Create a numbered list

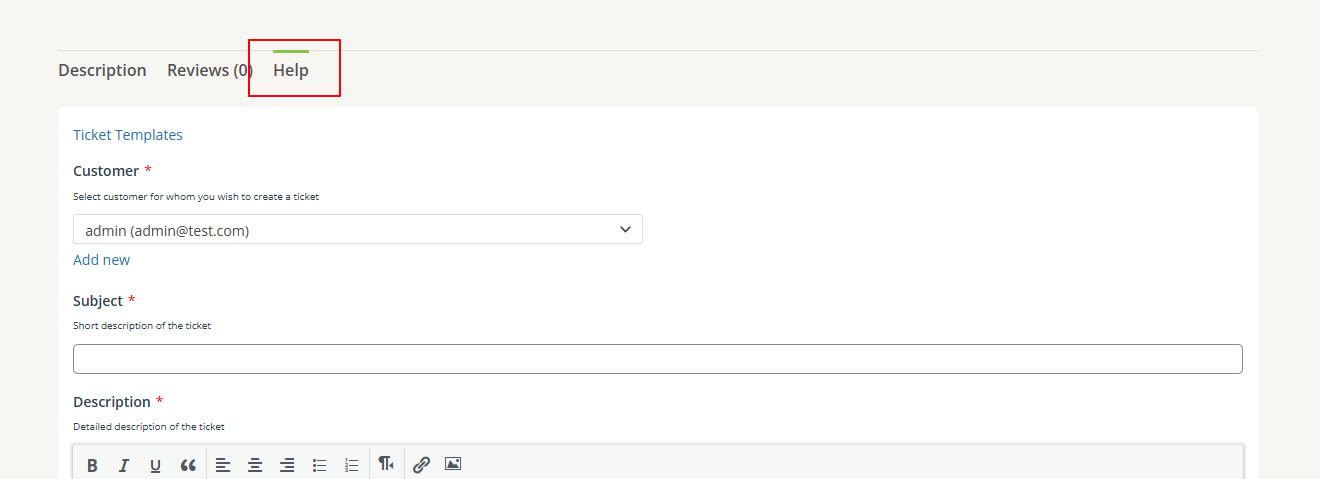pyautogui.click(x=352, y=465)
